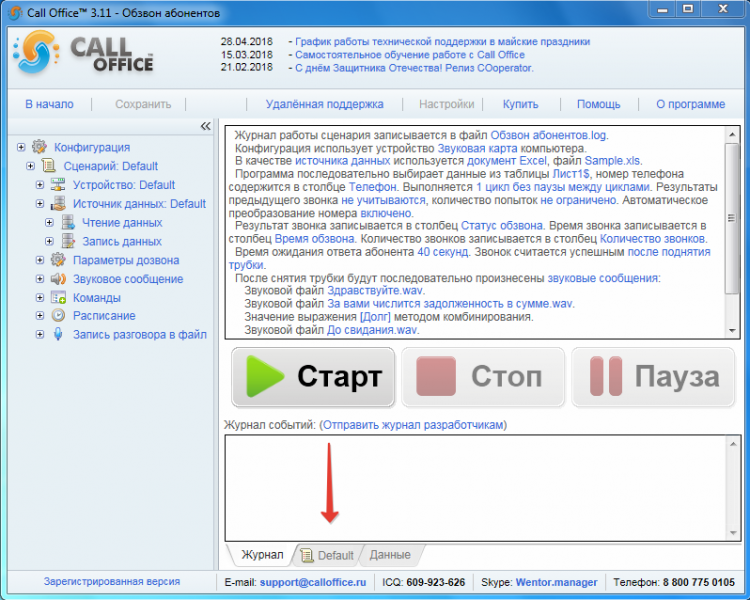
Task: Expand the Команды node
Action: click(x=40, y=298)
